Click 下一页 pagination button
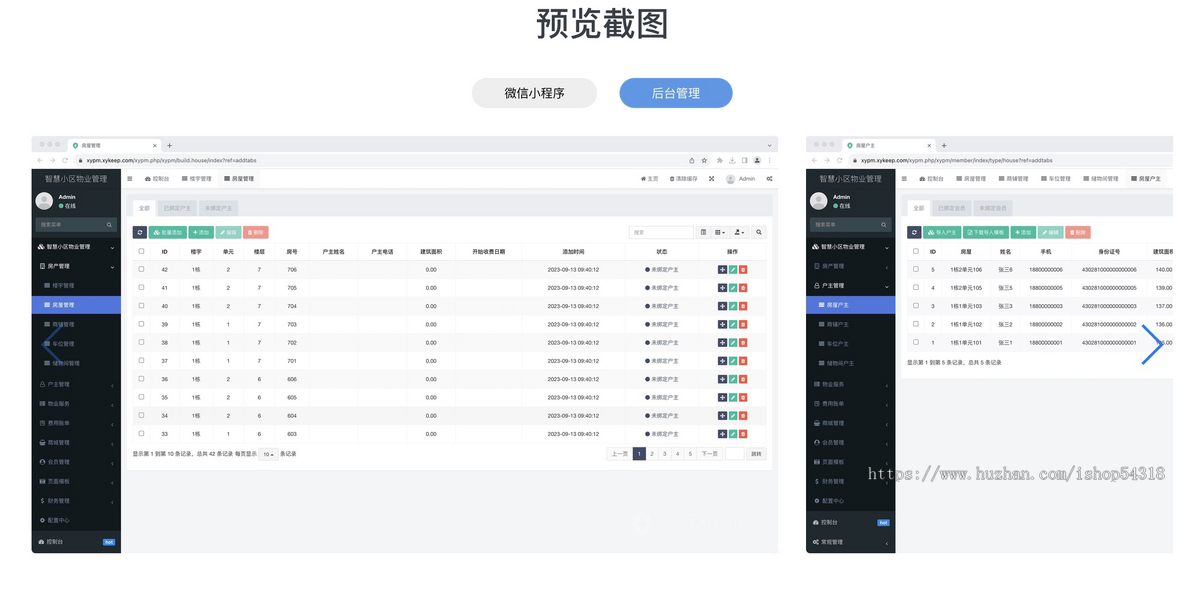1200x614 pixels. (709, 454)
